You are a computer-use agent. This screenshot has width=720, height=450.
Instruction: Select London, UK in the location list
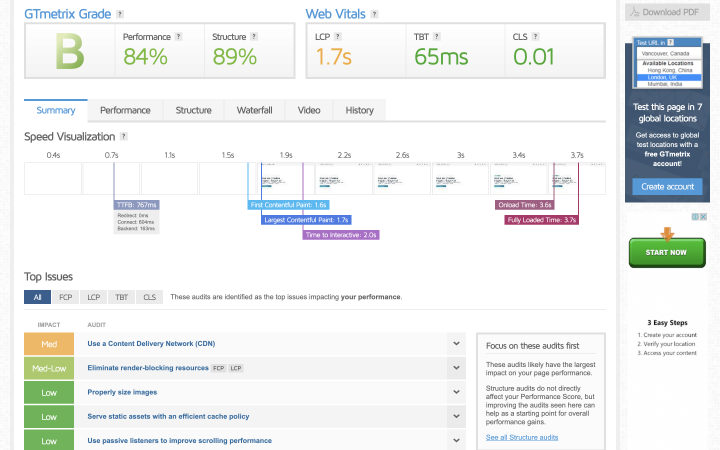click(669, 77)
